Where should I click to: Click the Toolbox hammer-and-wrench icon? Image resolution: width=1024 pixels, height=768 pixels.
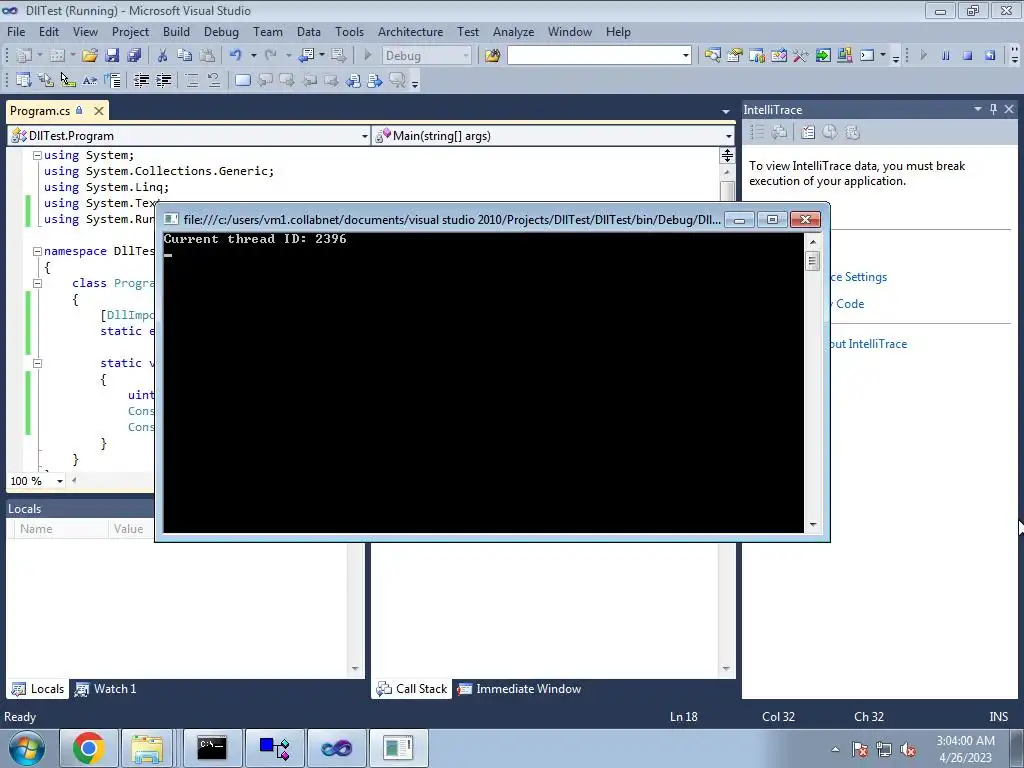click(x=800, y=56)
